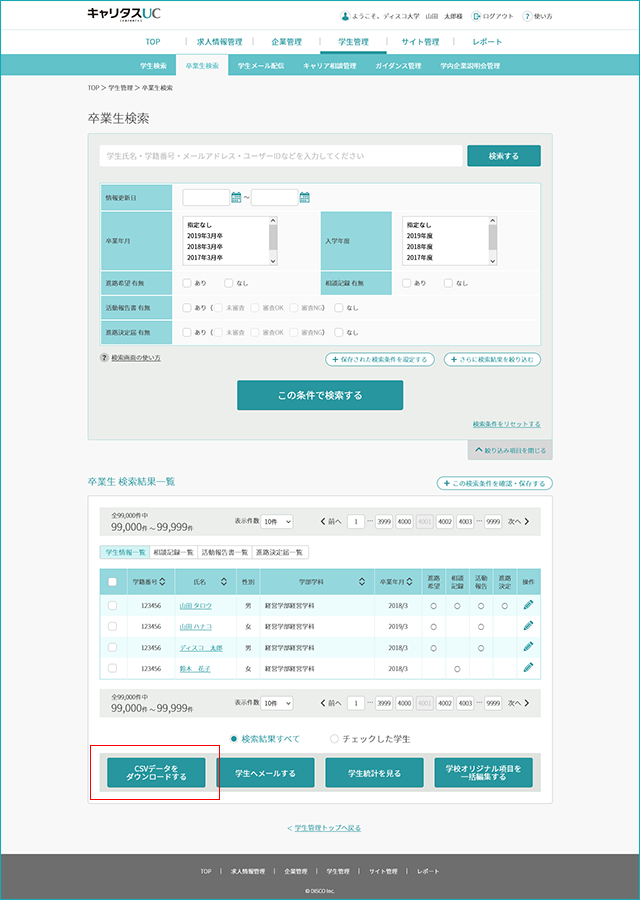640x900 pixels.
Task: Check なし for 相談記録 有無
Action: [x=448, y=283]
